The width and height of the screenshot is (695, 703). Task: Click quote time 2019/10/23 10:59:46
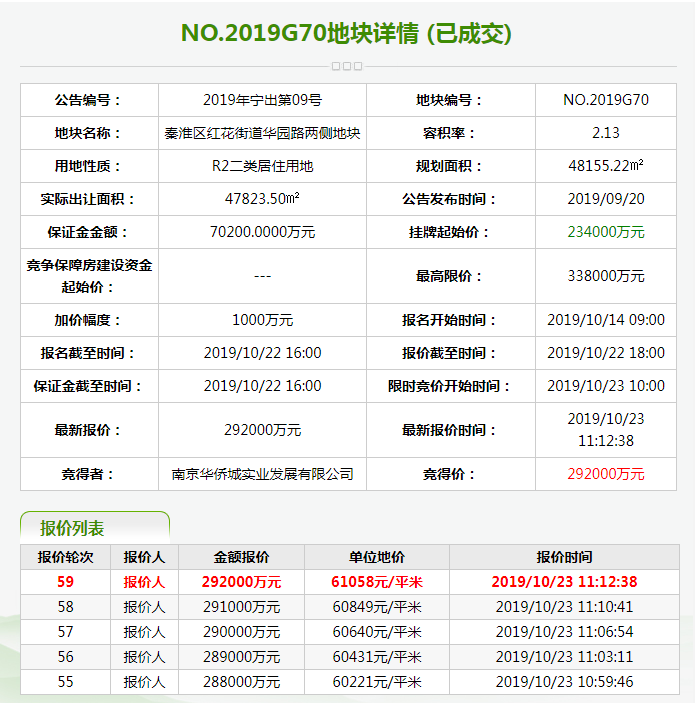564,682
